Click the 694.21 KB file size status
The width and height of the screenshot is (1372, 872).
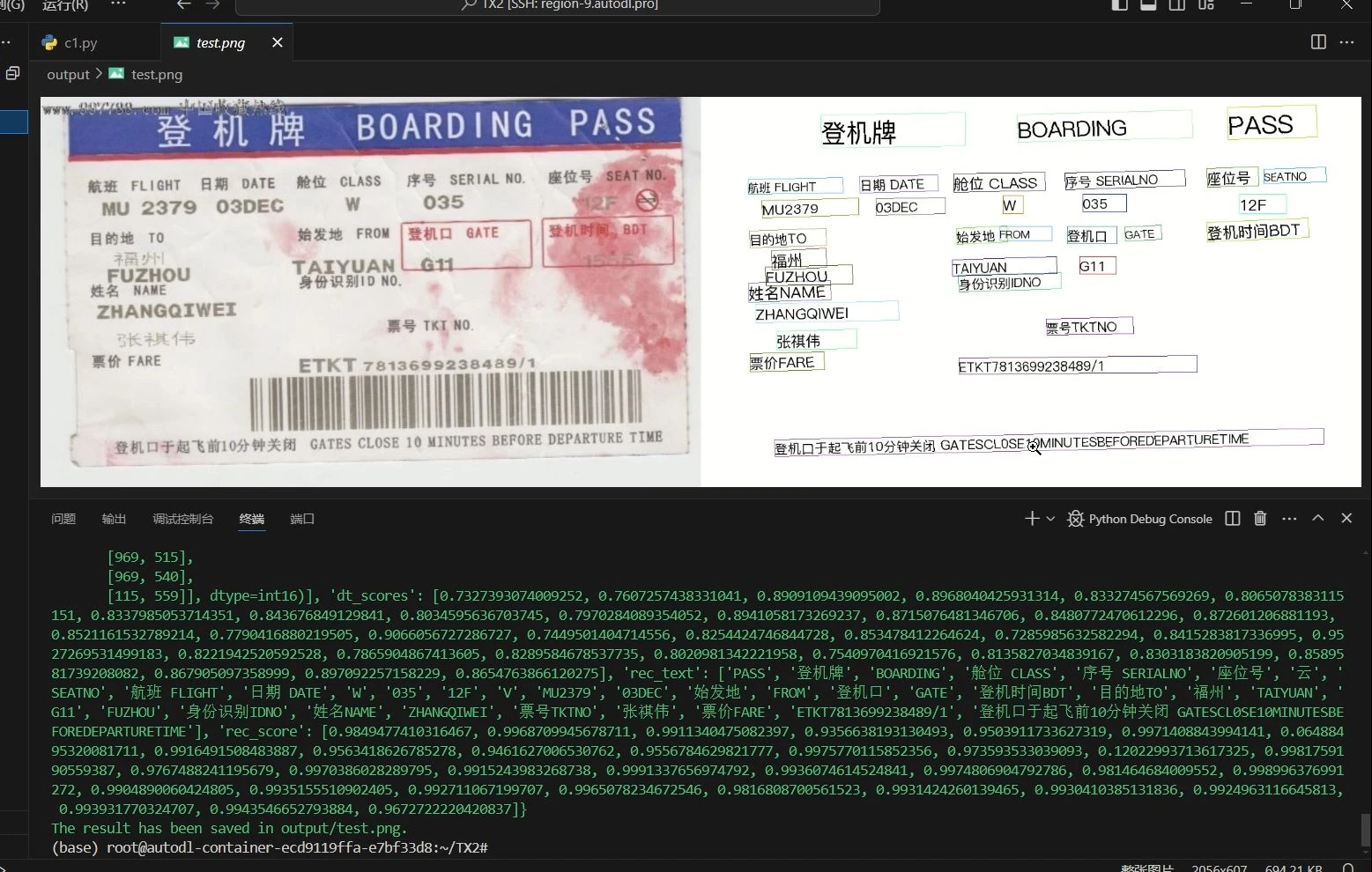point(1294,867)
